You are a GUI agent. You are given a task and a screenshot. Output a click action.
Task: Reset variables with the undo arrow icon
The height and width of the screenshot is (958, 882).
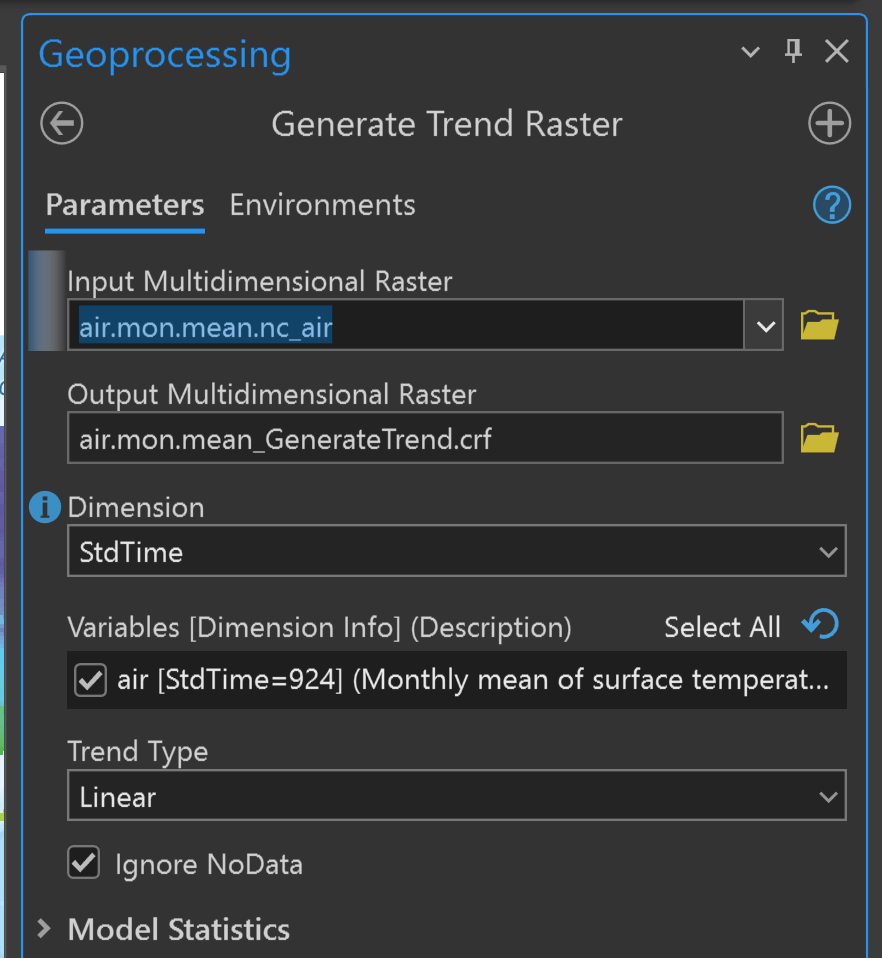(x=821, y=626)
